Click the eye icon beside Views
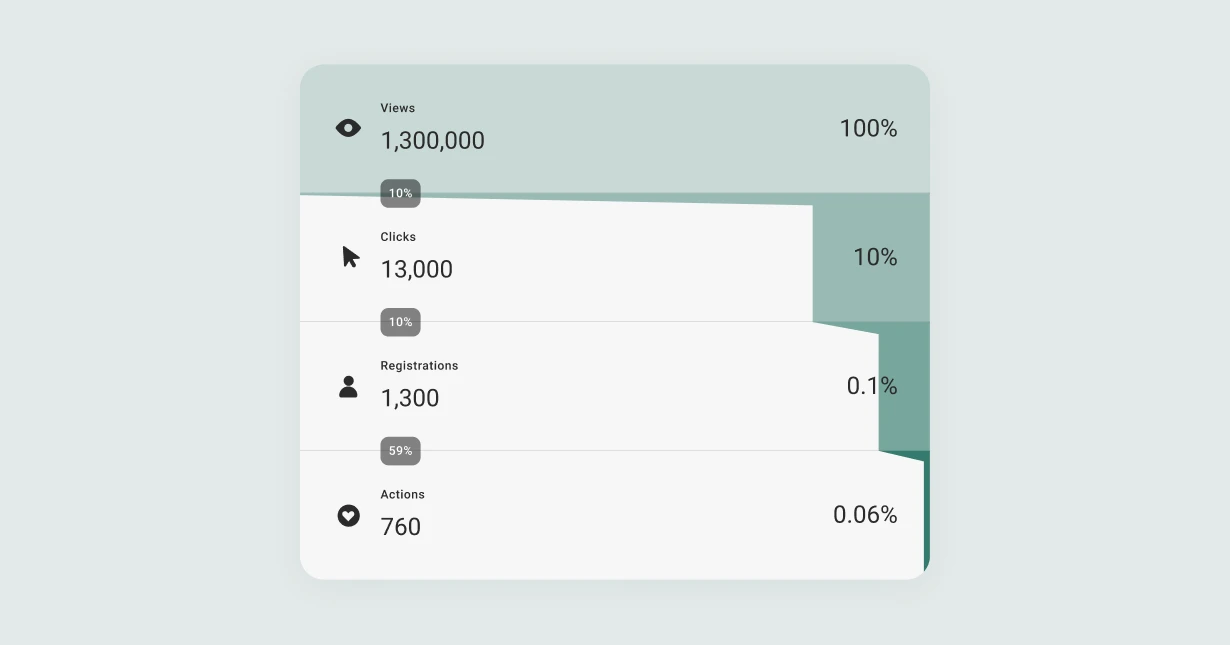Screen dimensions: 1230x645 tap(348, 128)
